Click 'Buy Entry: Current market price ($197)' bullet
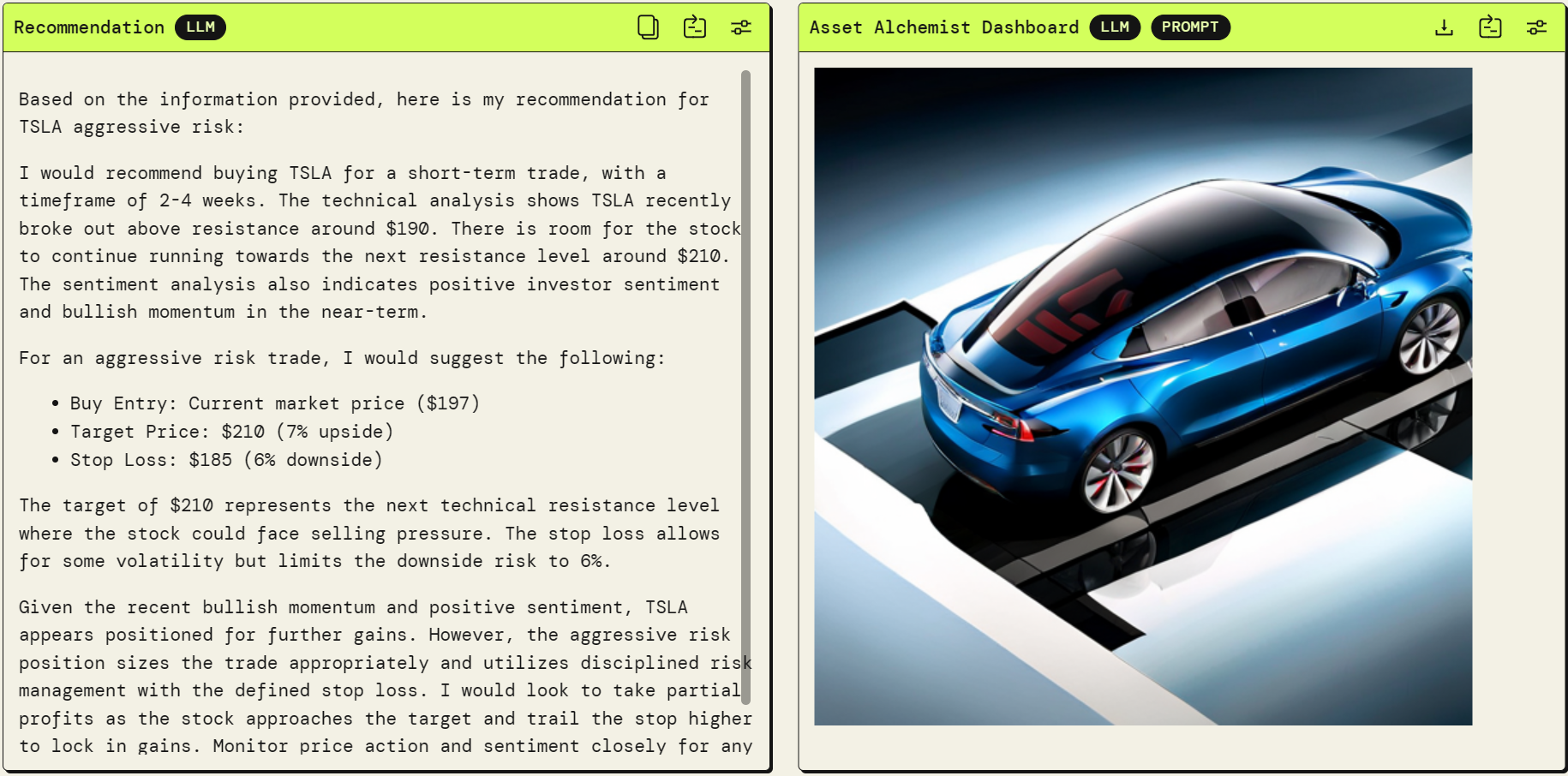 (275, 403)
